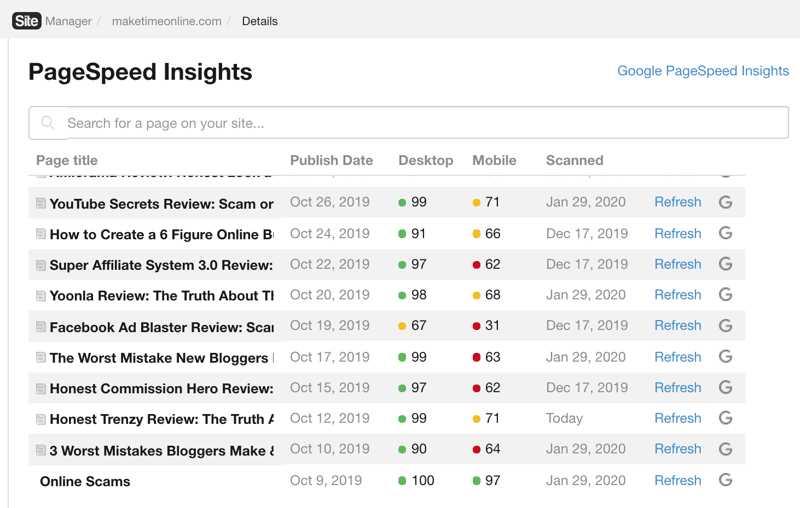Click page icon beside Facebook Ad Blaster Review
This screenshot has width=800, height=508.
[41, 326]
